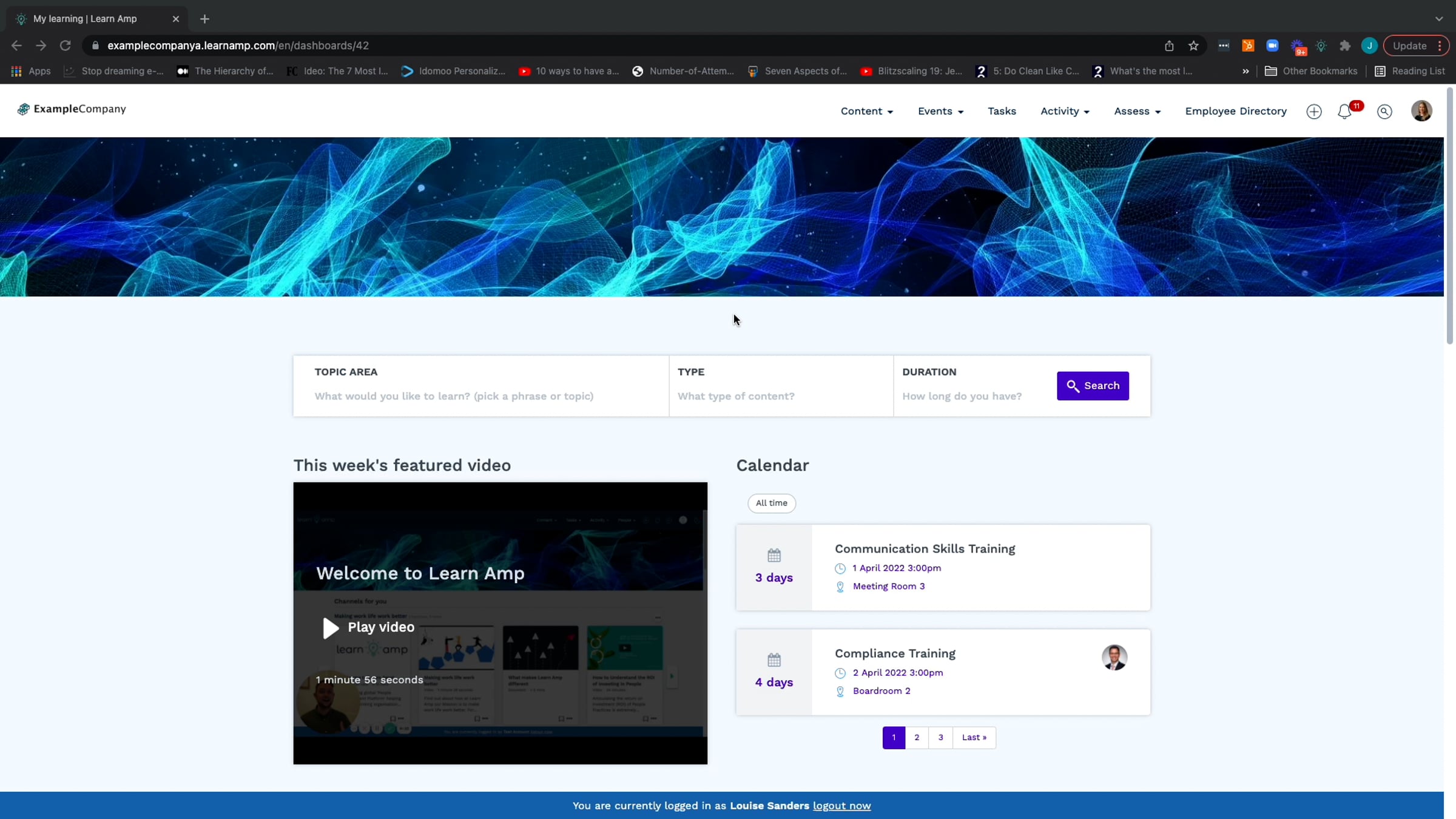
Task: Click the Communication Skills Training calendar icon
Action: pyautogui.click(x=774, y=555)
